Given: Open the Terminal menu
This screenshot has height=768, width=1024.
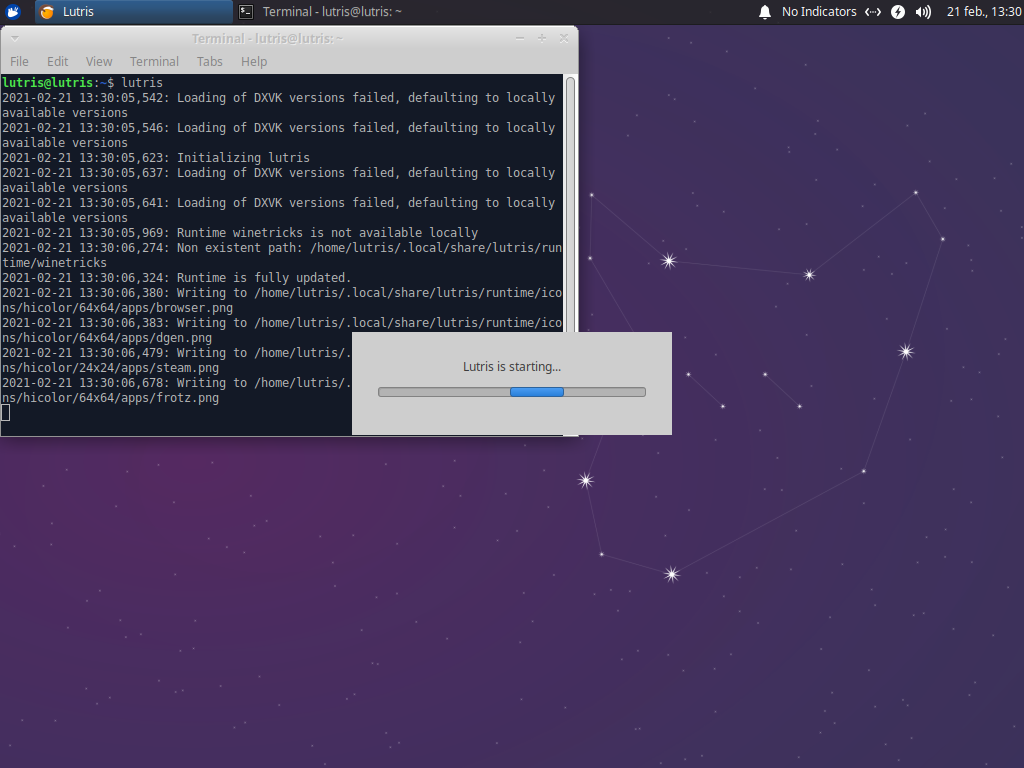Looking at the screenshot, I should tap(154, 61).
